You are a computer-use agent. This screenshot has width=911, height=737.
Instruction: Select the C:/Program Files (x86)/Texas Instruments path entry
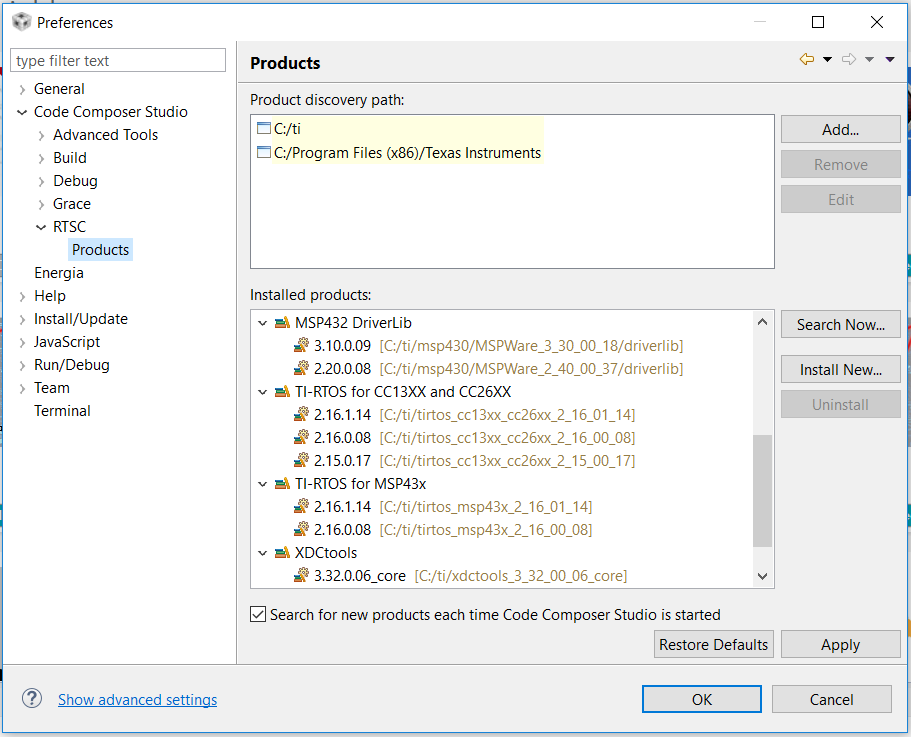pos(407,153)
